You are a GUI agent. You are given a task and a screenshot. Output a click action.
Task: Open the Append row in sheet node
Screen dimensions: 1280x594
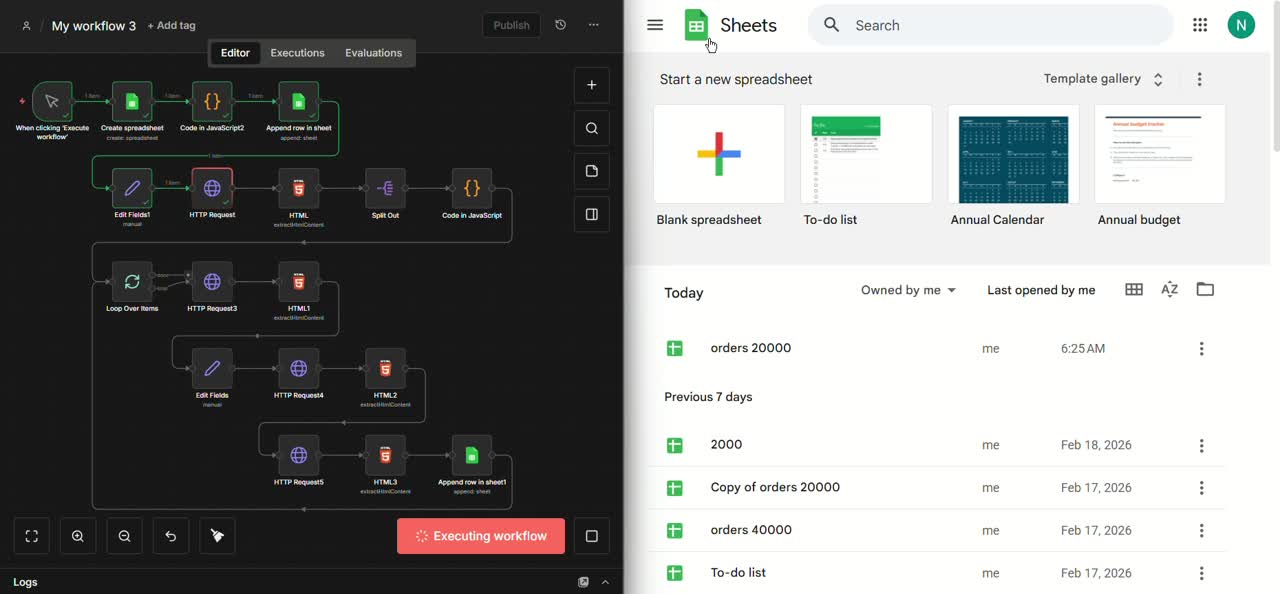tap(298, 101)
